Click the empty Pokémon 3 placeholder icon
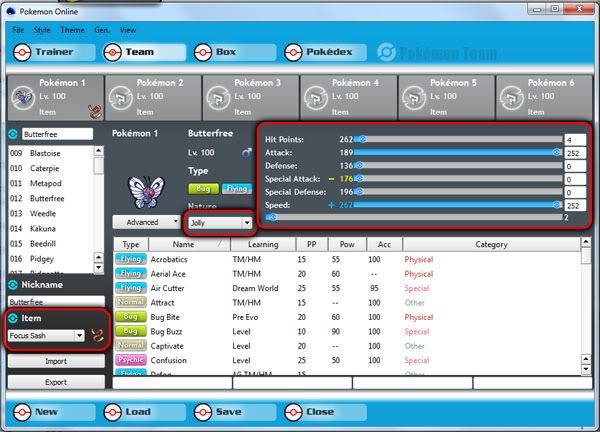Screen dimensions: 600x432 point(218,98)
